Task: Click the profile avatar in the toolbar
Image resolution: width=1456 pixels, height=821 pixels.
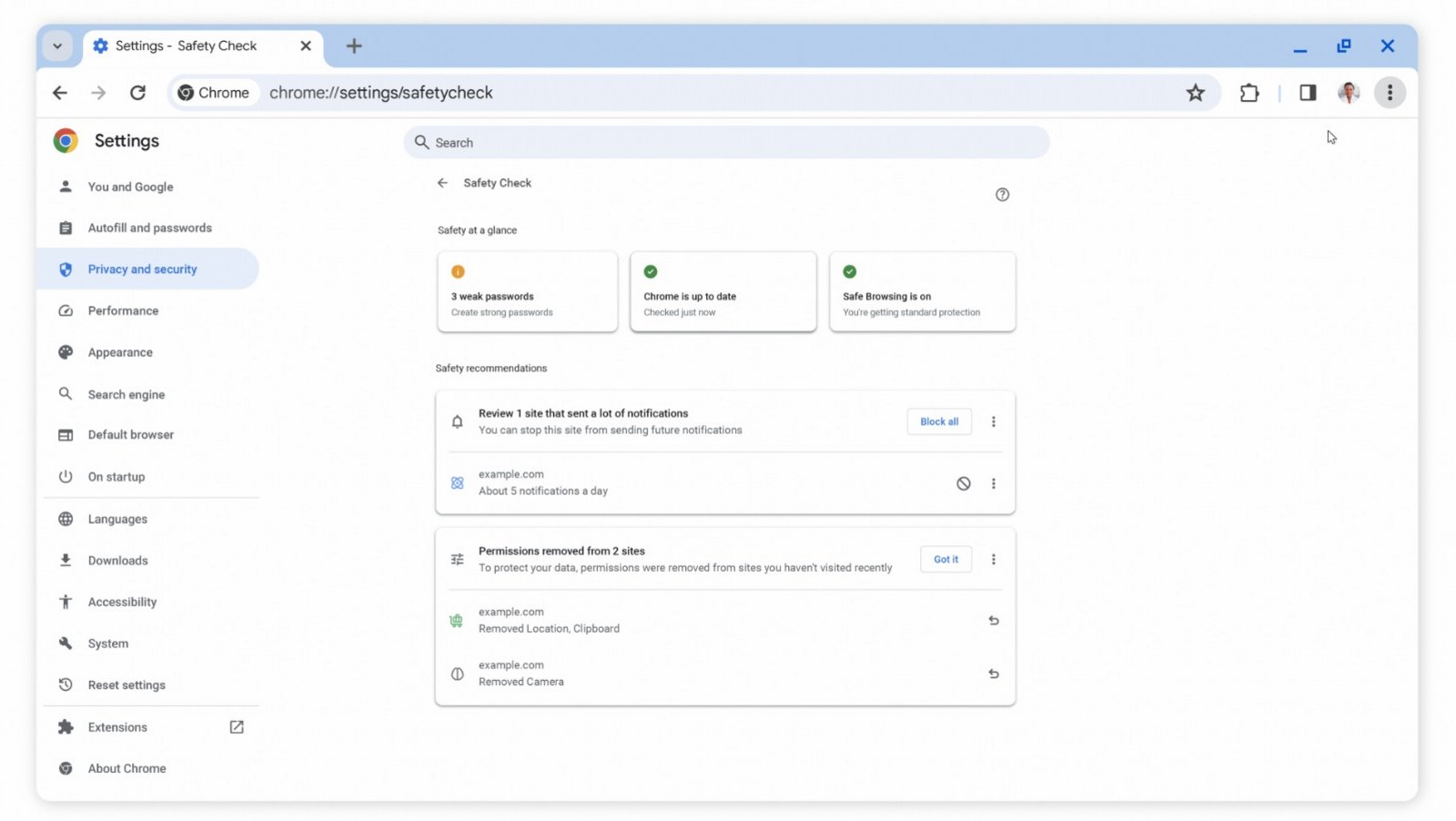Action: click(x=1348, y=92)
